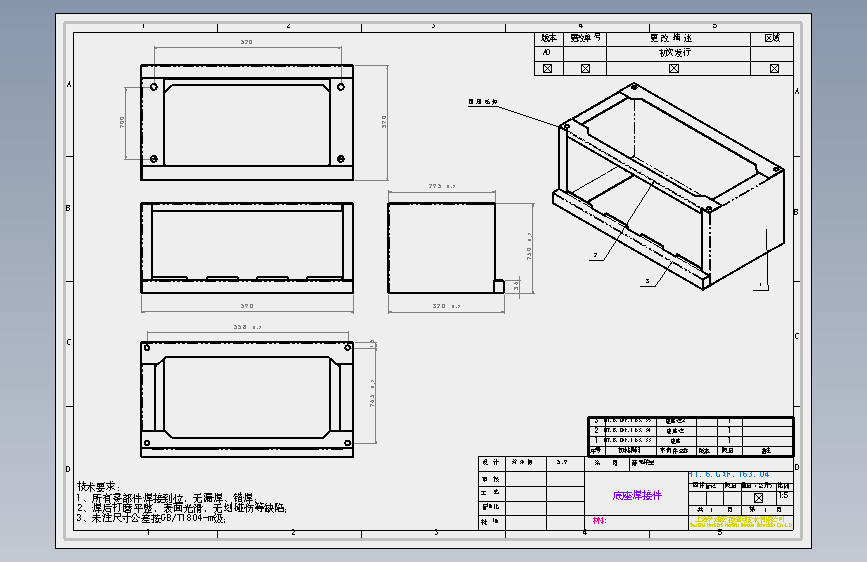The width and height of the screenshot is (867, 562).
Task: Select the 技术要求 heading
Action: tap(98, 486)
